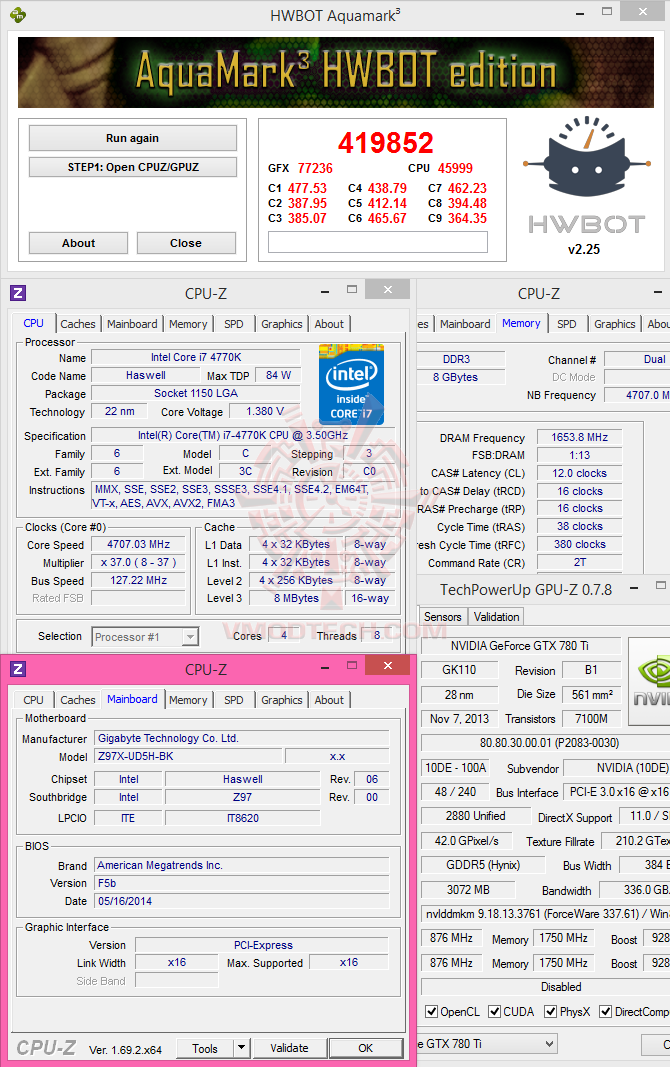
Task: Minimize the GPU-Z window
Action: [633, 588]
